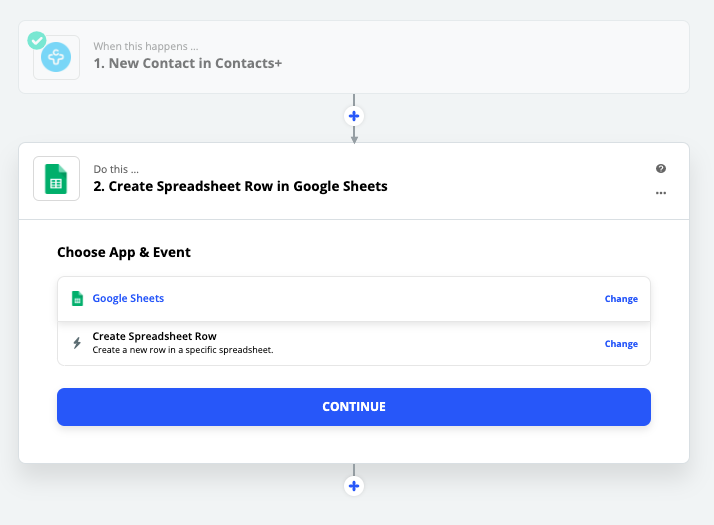This screenshot has width=714, height=525.
Task: Change the Google Sheets app selection
Action: (621, 299)
